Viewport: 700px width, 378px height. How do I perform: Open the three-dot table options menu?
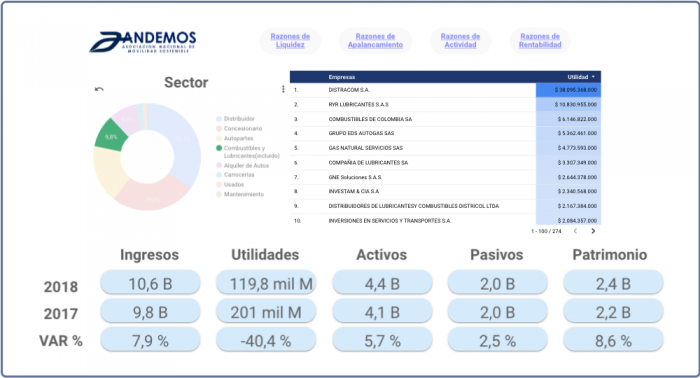[x=283, y=89]
